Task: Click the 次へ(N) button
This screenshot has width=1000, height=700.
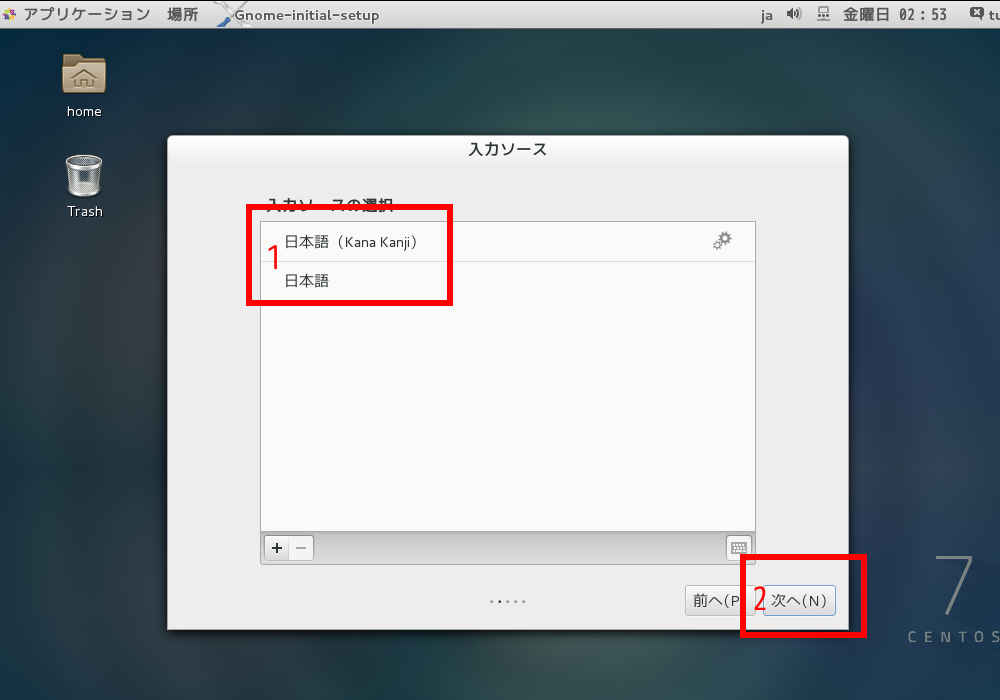Action: [799, 601]
